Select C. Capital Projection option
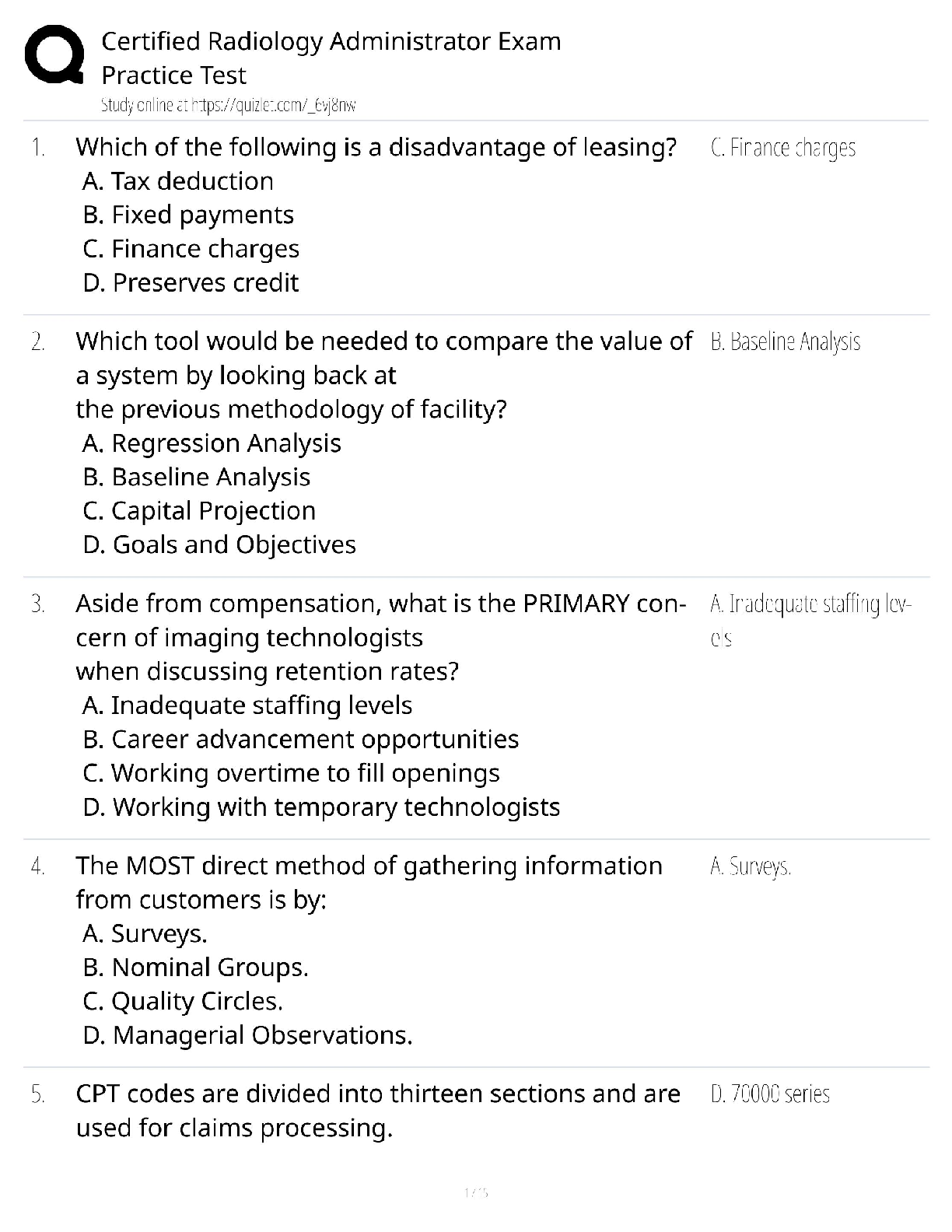 (x=199, y=511)
